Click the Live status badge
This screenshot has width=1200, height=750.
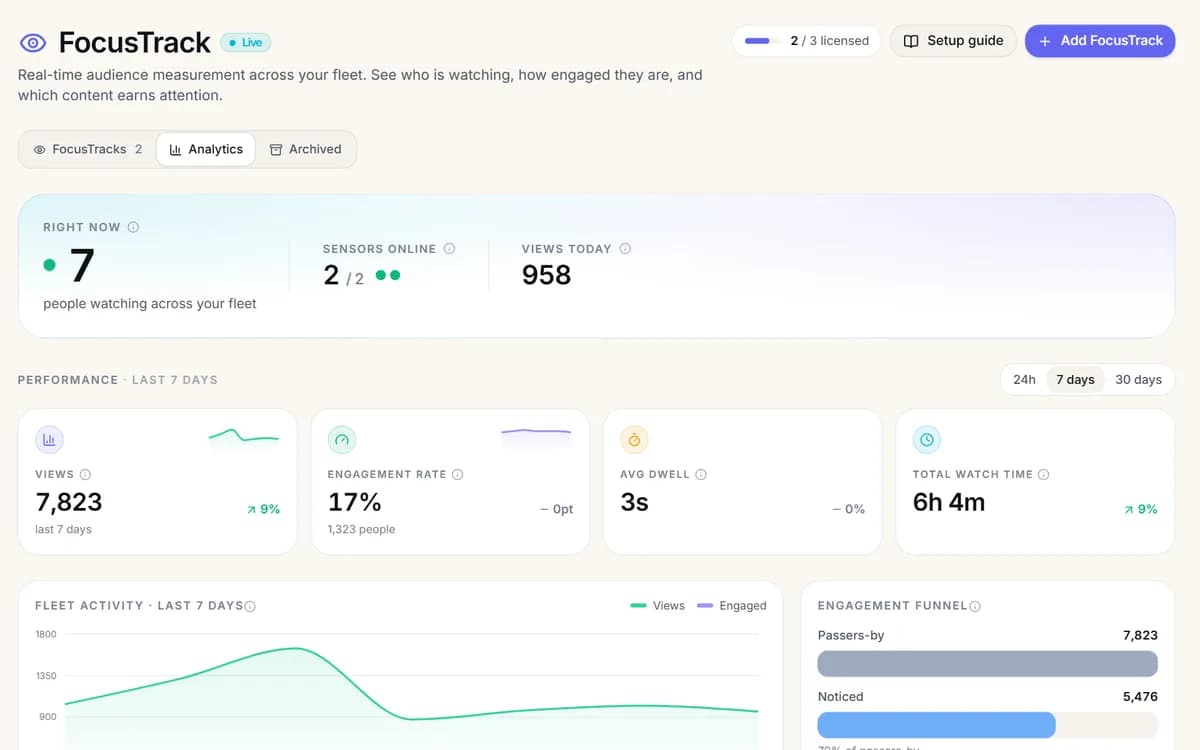tap(245, 43)
